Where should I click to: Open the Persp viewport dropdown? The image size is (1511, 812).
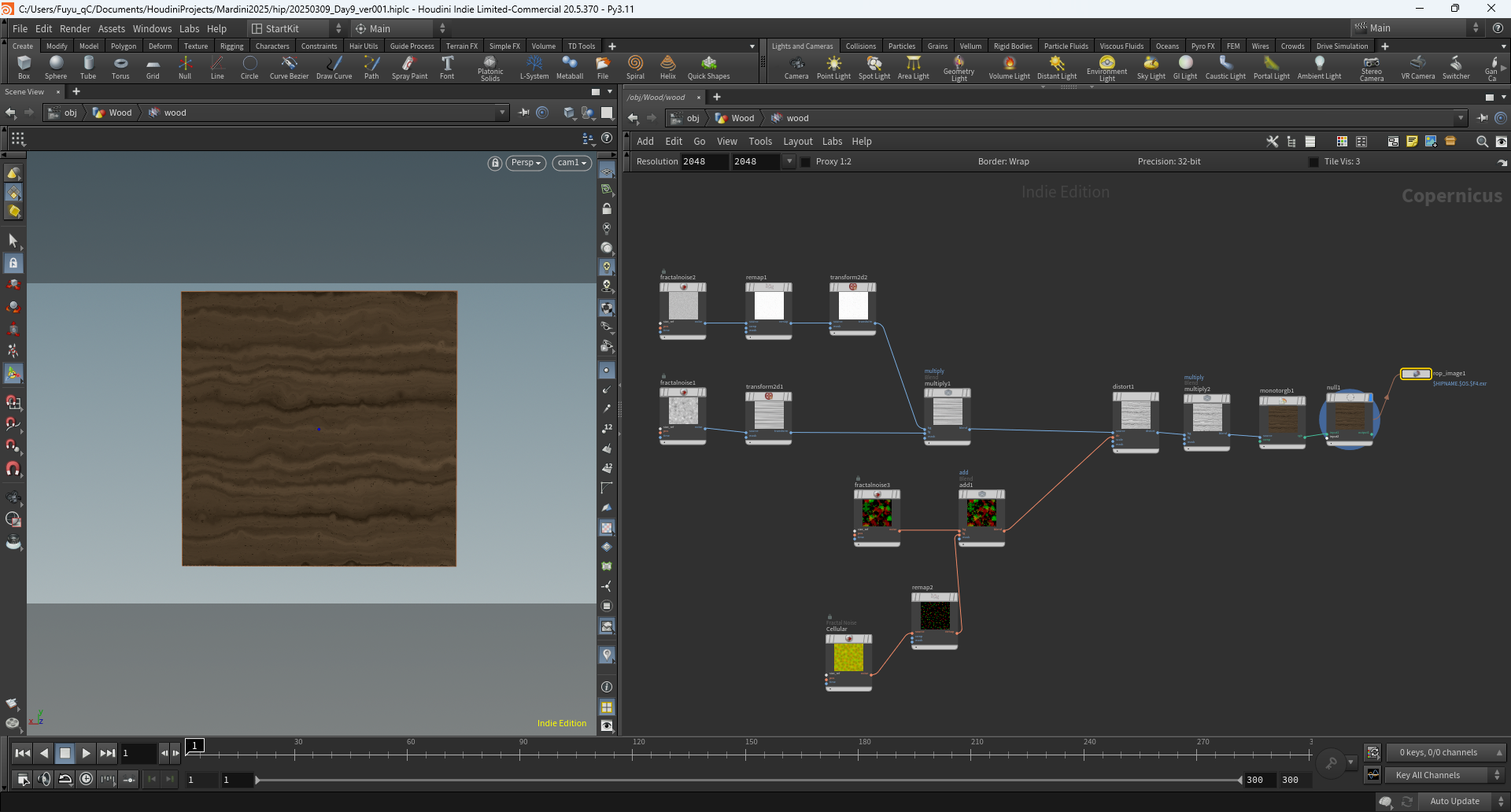[x=526, y=163]
